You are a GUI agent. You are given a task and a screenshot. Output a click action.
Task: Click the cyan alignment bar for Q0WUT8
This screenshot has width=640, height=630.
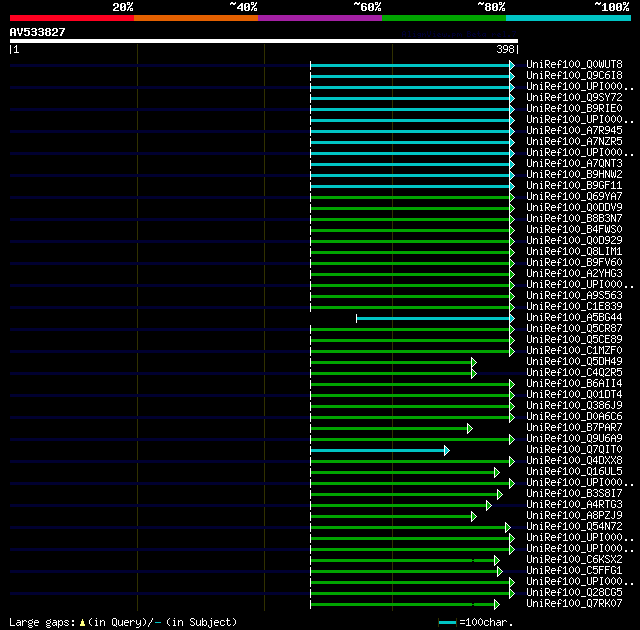[410, 65]
